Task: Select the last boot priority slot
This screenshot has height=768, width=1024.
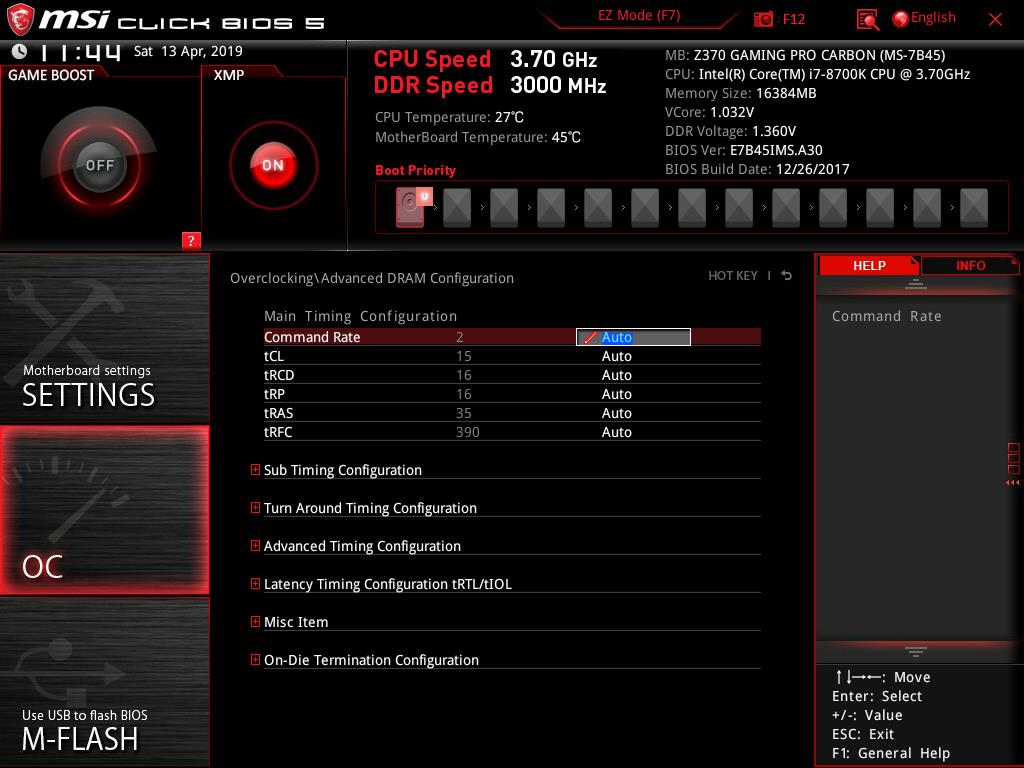Action: [974, 208]
